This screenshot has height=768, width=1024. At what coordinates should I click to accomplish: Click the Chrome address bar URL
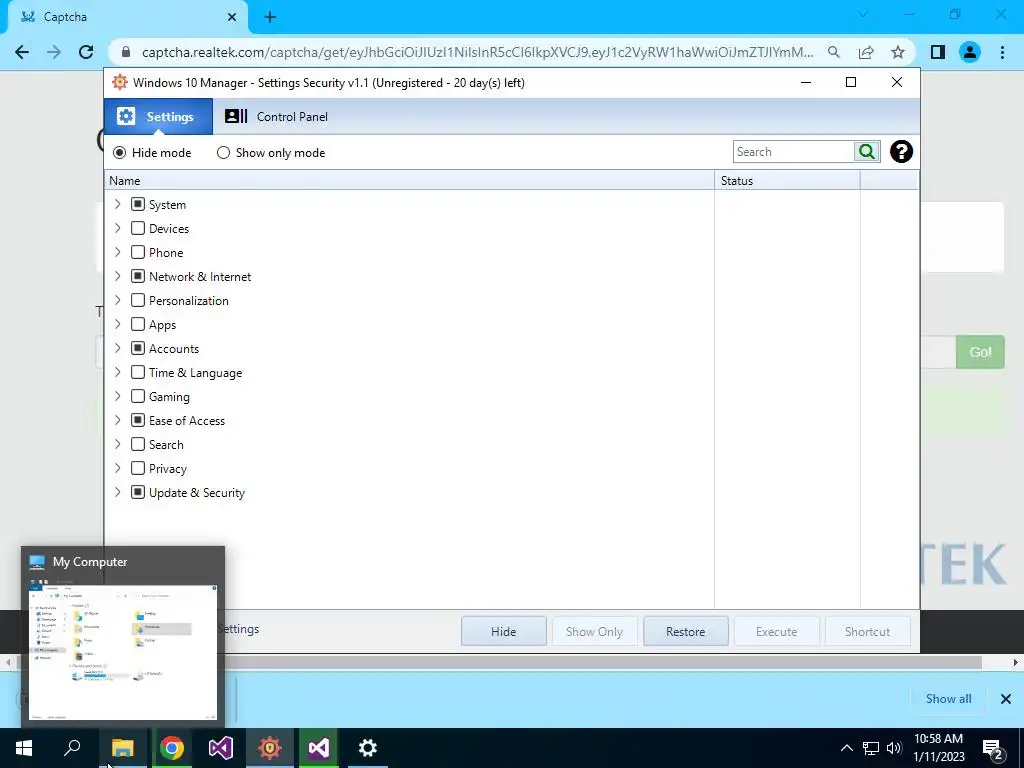coord(477,52)
